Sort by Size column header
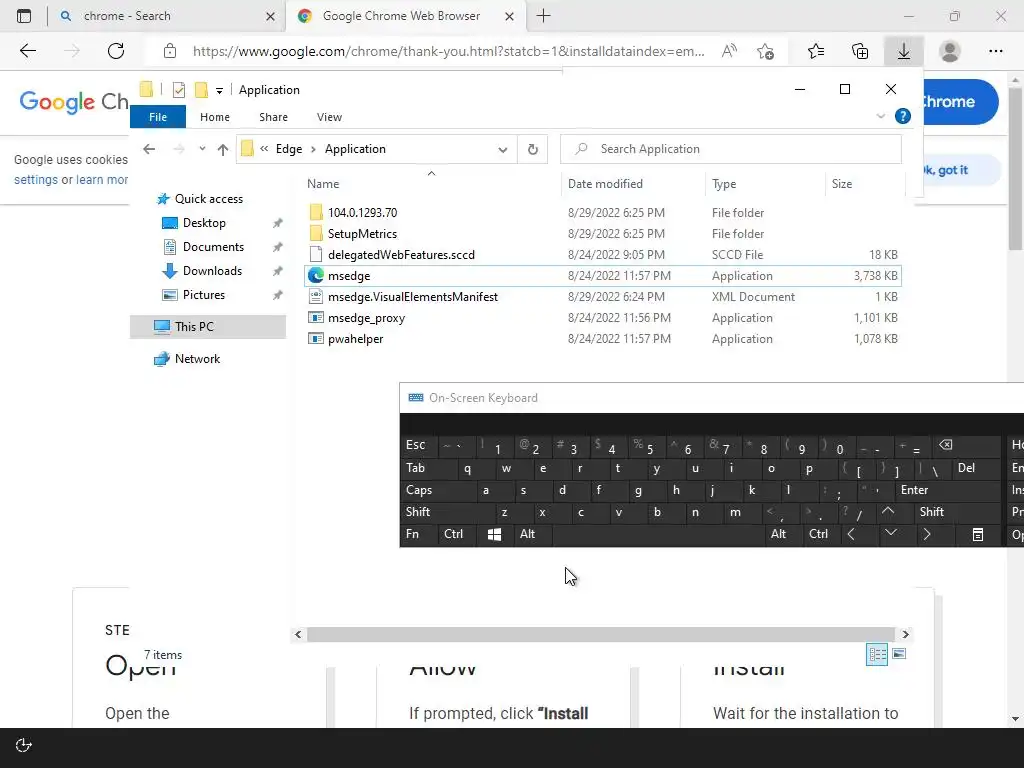Image resolution: width=1024 pixels, height=768 pixels. pos(842,184)
